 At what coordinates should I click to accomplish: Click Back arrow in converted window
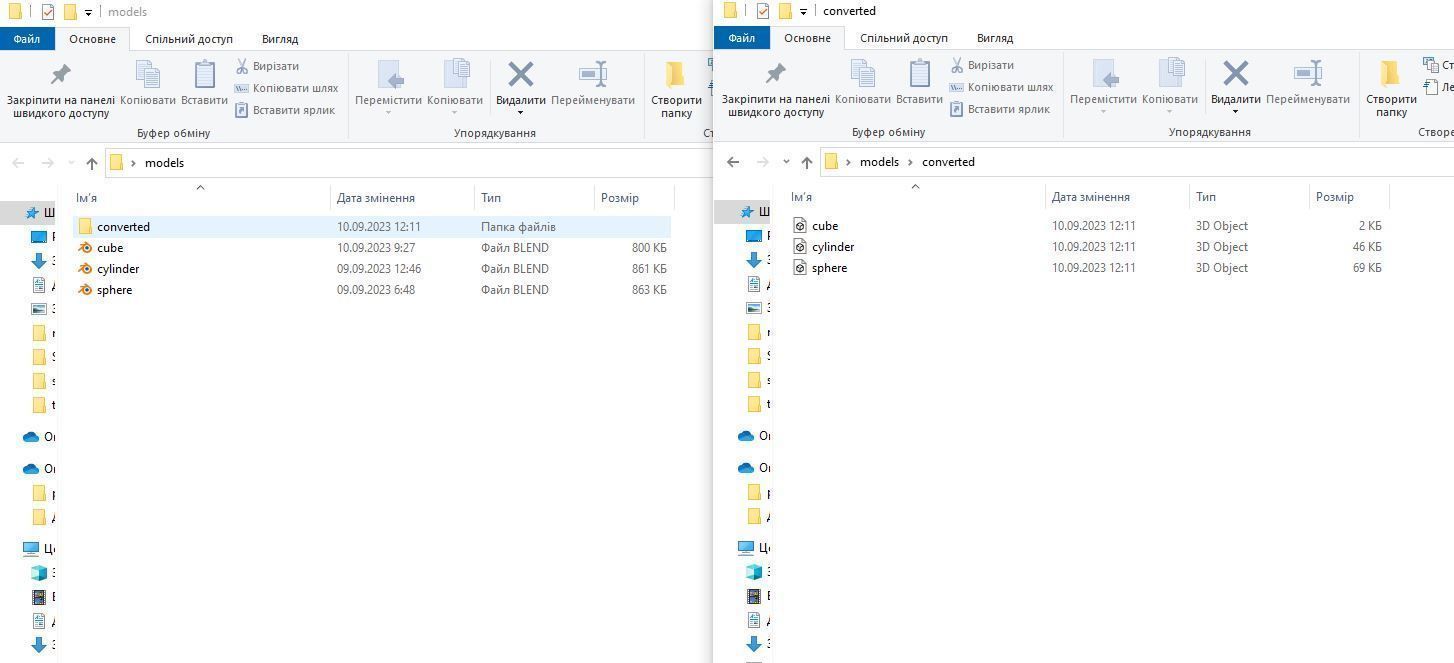[733, 162]
